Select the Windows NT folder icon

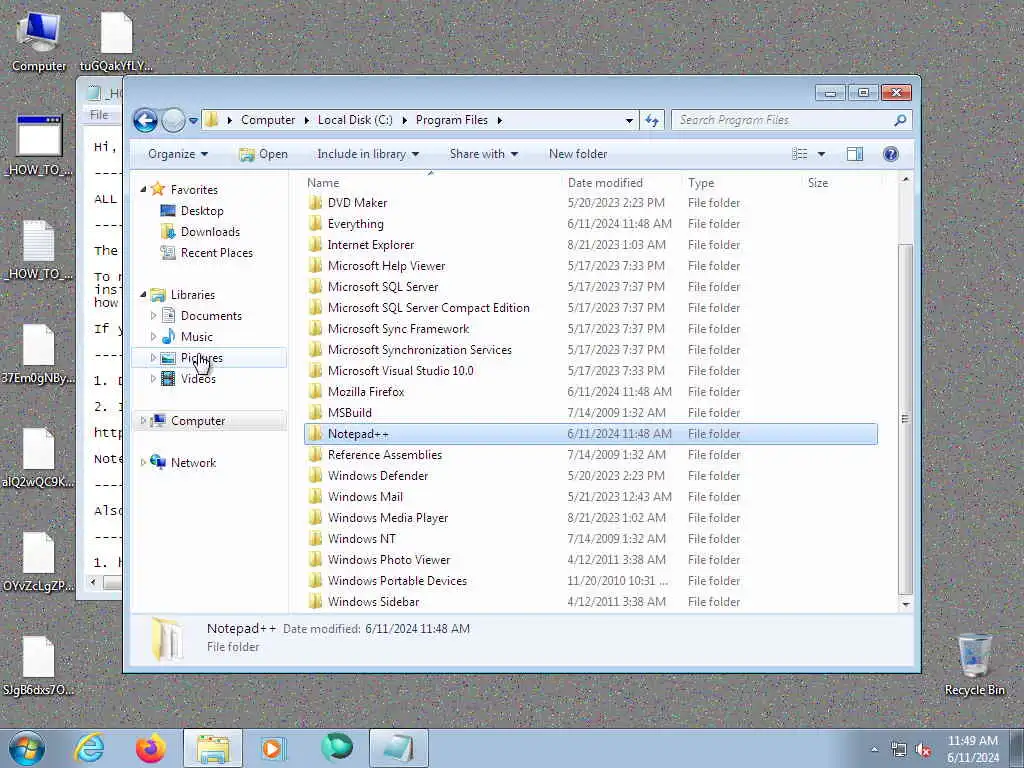[x=315, y=539]
